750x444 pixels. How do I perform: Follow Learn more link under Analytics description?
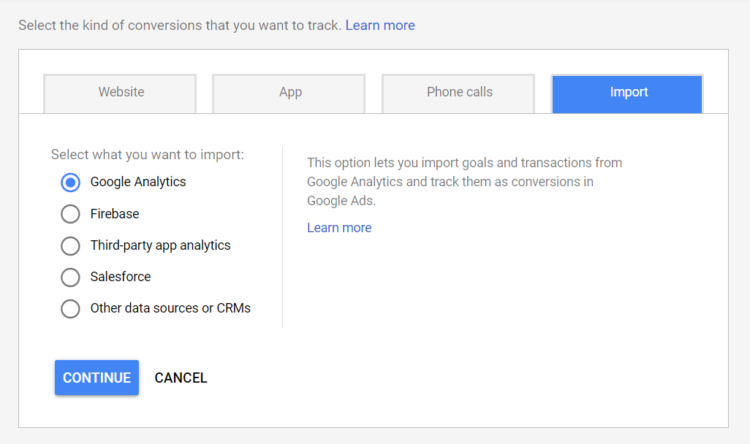339,228
